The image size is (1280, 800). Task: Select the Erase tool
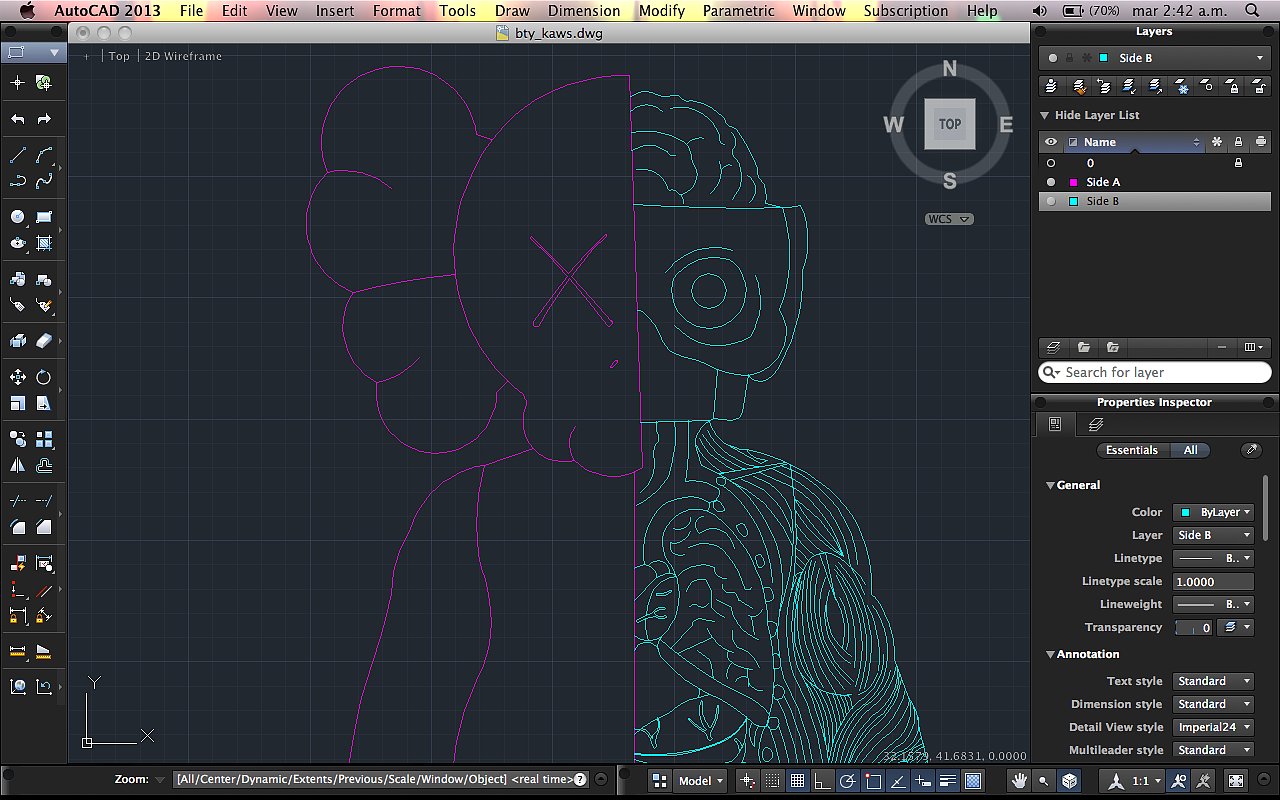tap(44, 341)
